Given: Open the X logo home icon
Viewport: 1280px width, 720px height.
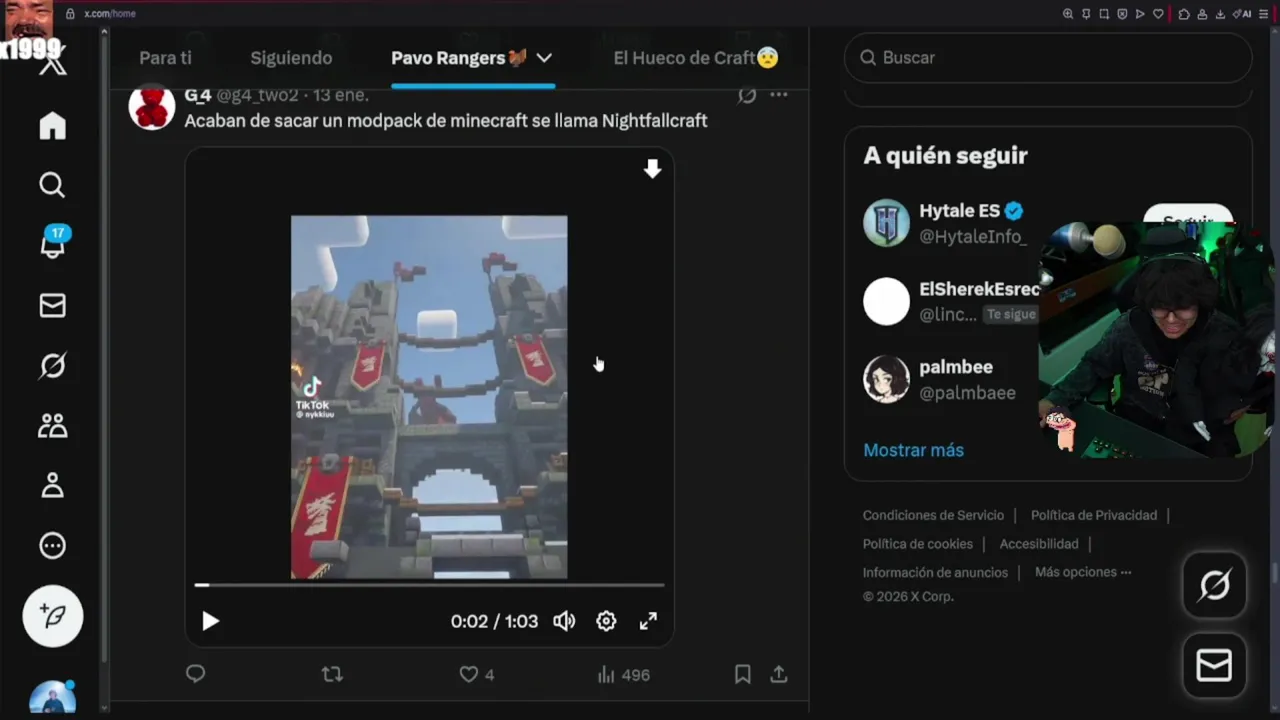Looking at the screenshot, I should (52, 64).
